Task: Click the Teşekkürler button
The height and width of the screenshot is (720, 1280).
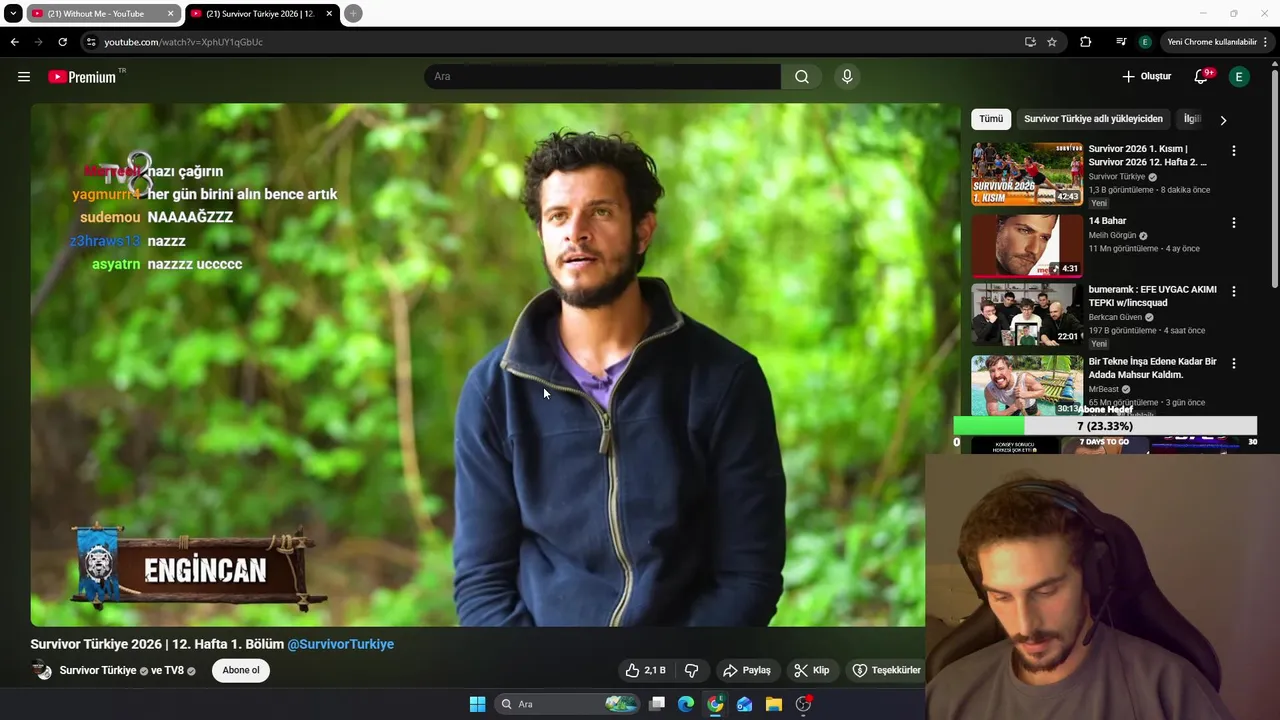Action: point(886,670)
